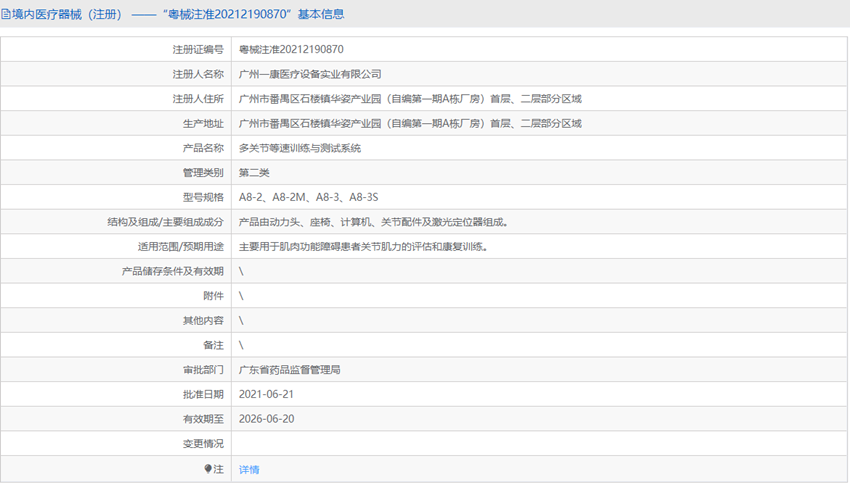Click the 型号规格 label

tap(203, 197)
